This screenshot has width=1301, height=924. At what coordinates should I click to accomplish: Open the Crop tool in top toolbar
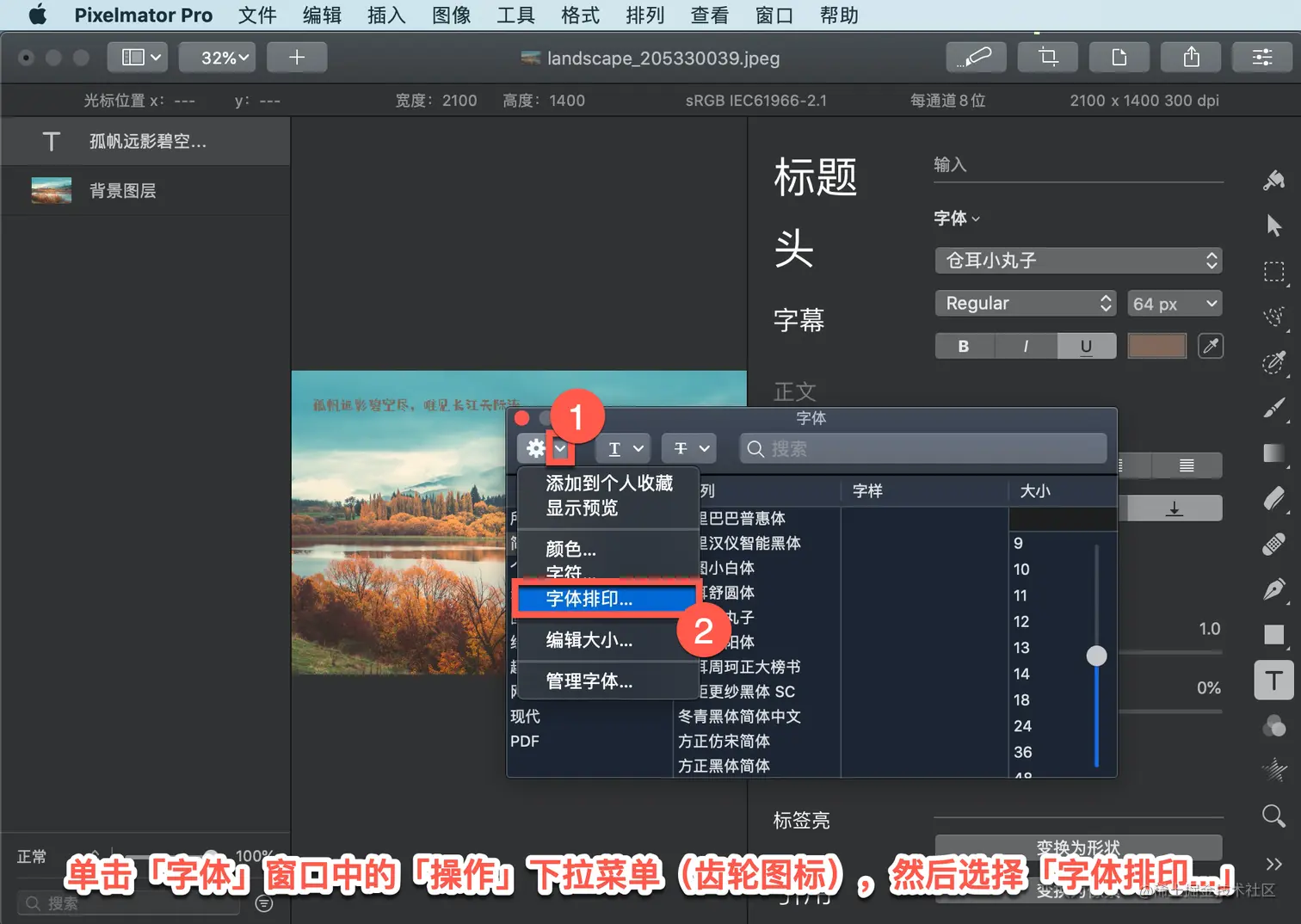(x=1047, y=58)
